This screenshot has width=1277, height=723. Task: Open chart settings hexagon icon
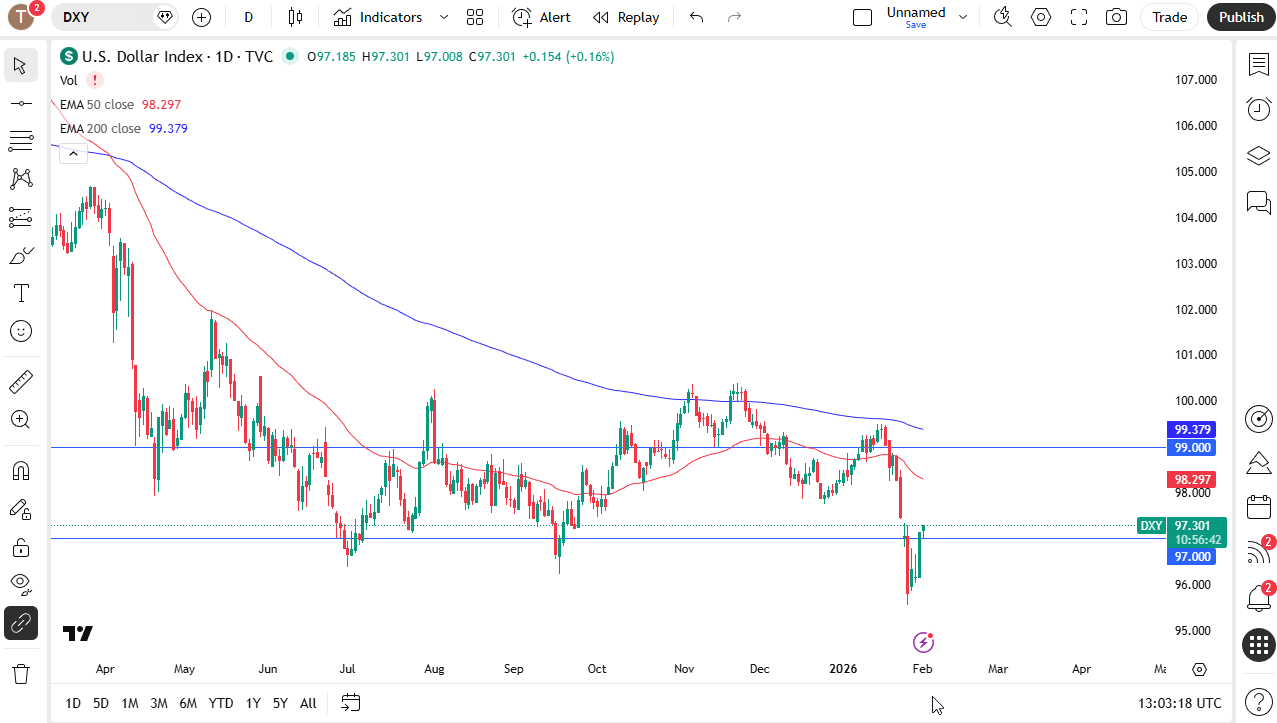(x=1041, y=17)
